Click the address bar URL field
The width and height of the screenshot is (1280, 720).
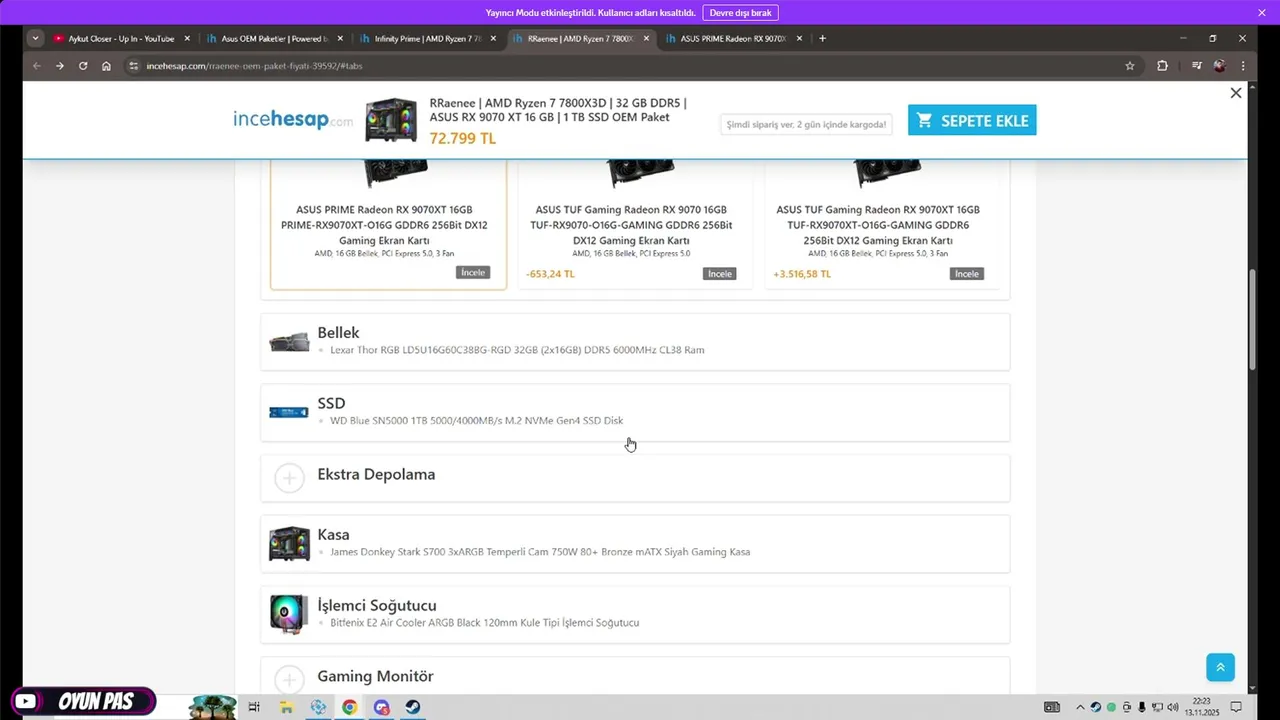(x=630, y=66)
